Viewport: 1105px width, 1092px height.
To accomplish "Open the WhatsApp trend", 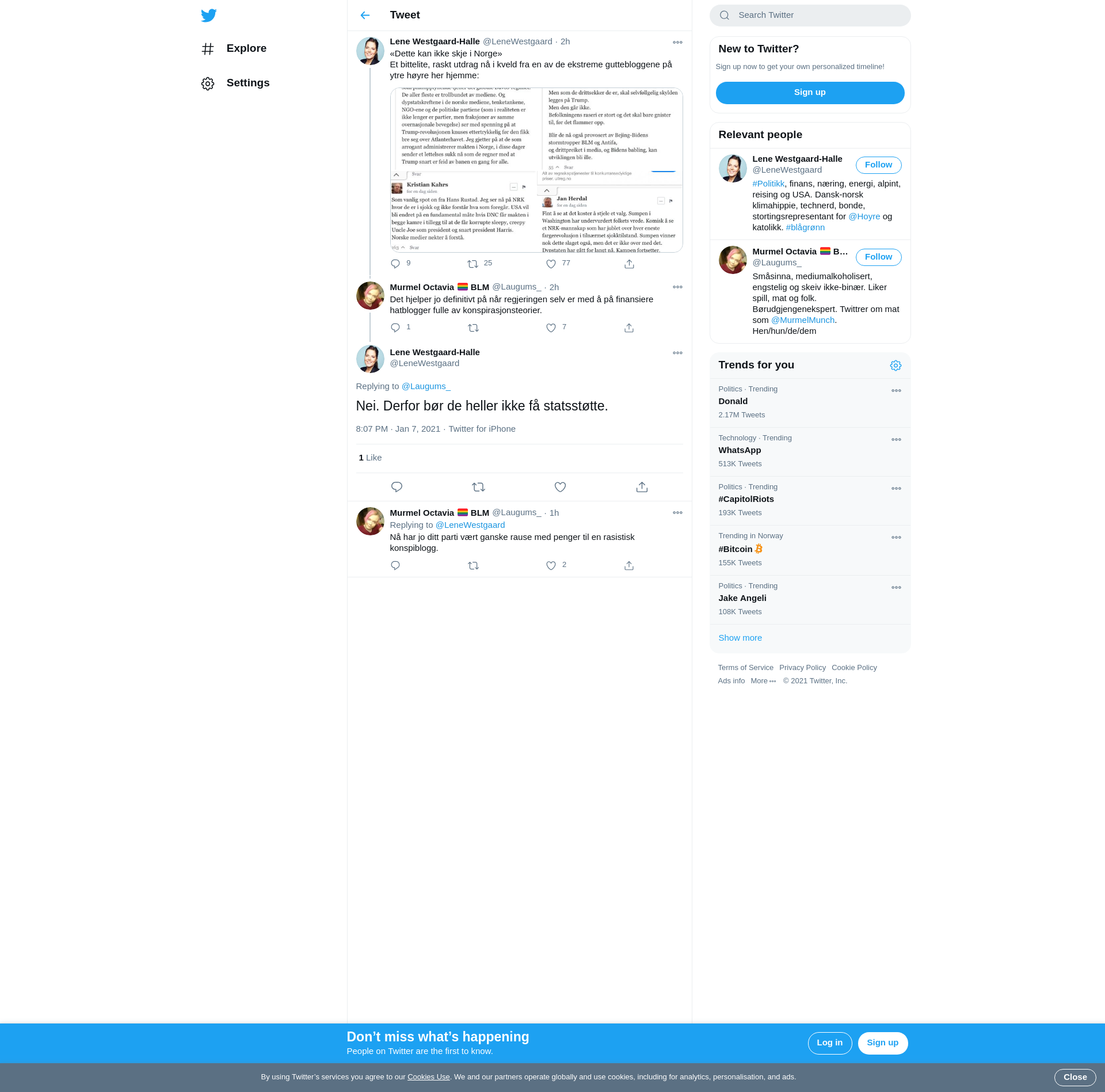I will (x=810, y=452).
